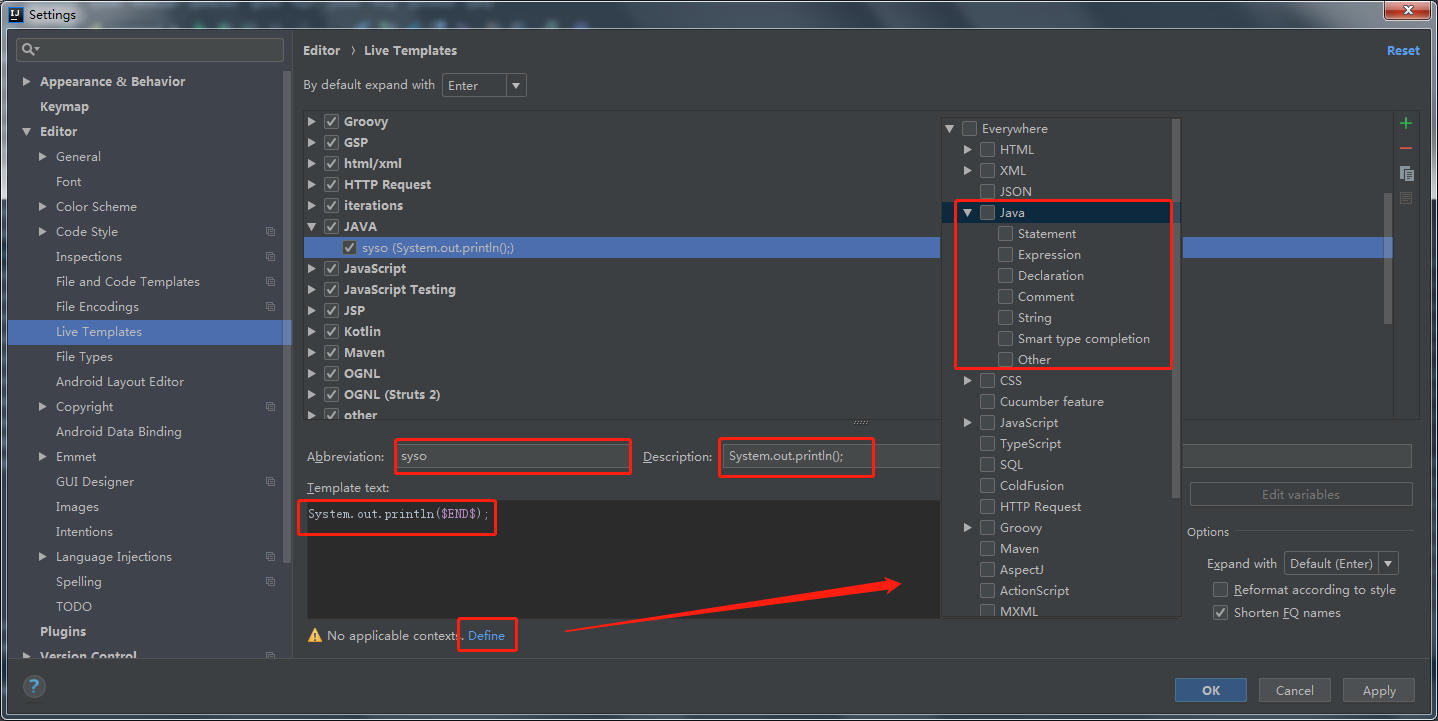
Task: Check the Statement context under Java
Action: click(x=1005, y=233)
